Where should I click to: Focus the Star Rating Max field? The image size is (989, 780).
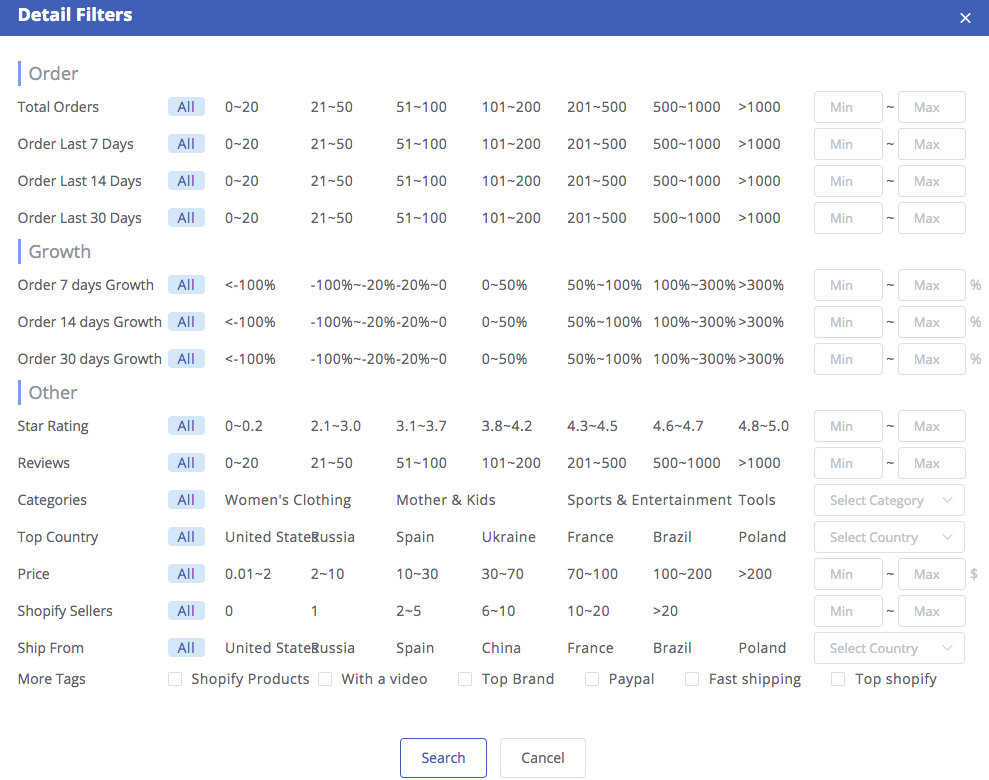[932, 426]
